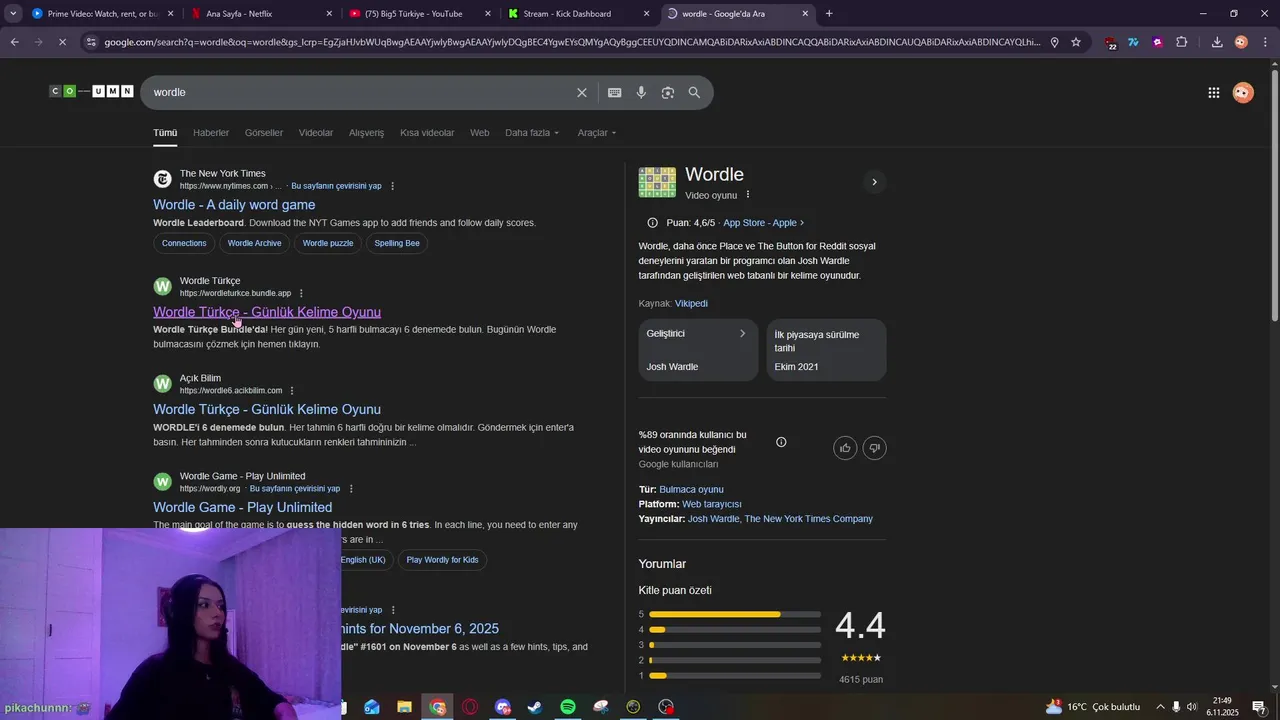Open The New York Times Company link
Viewport: 1280px width, 720px height.
[x=809, y=519]
